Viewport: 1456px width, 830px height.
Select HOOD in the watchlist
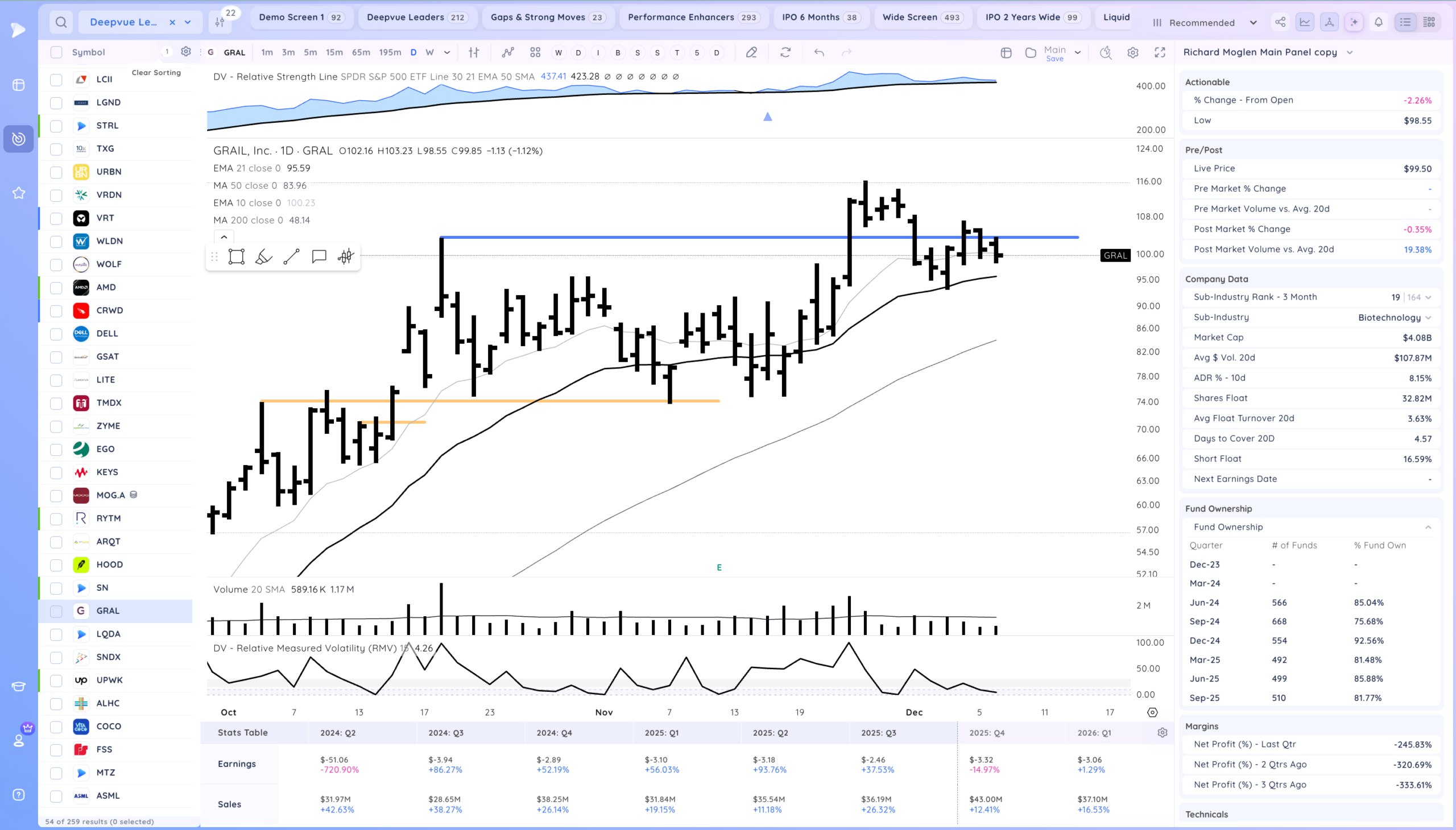point(110,565)
